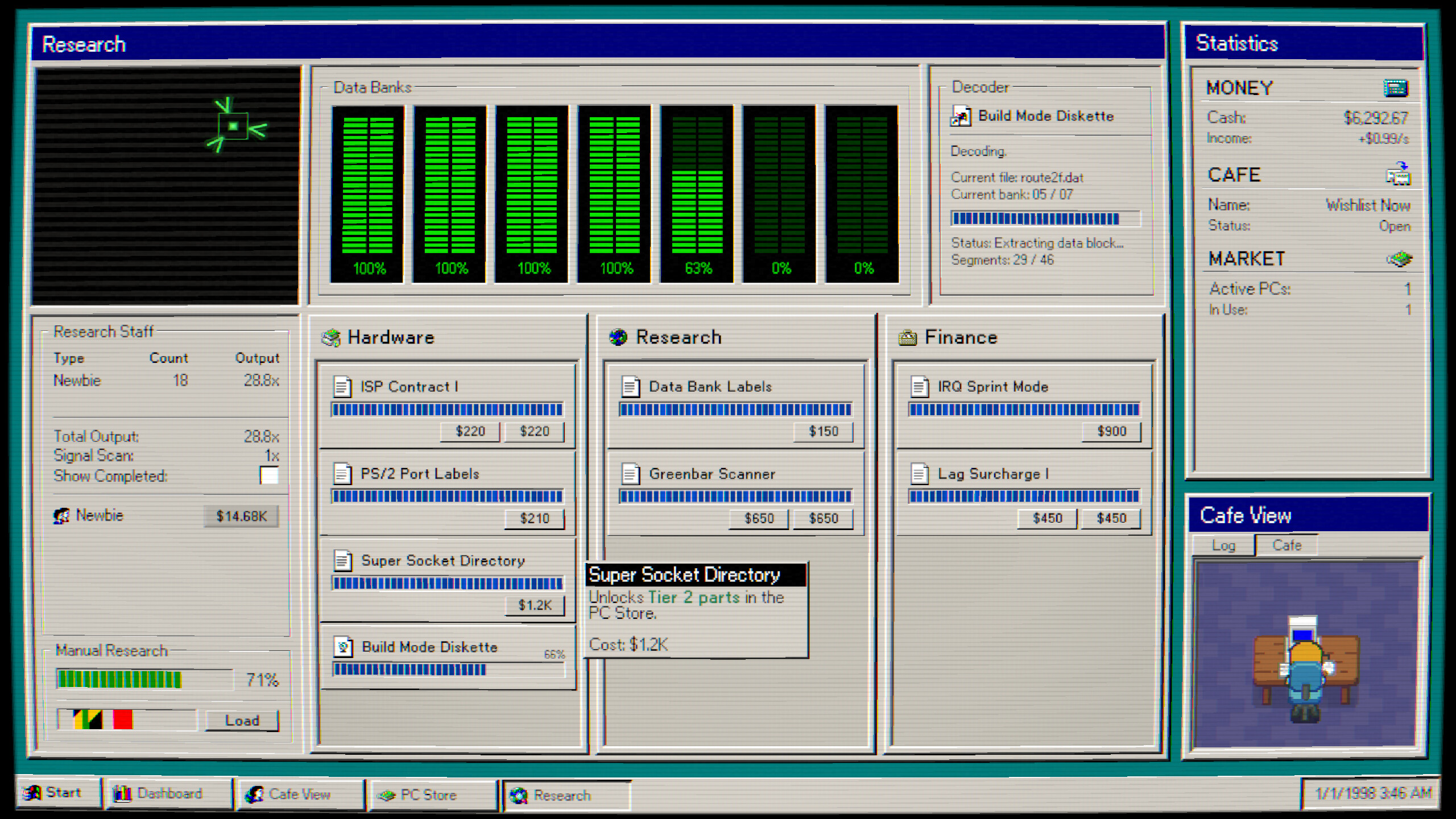Click the signal scanner radar display
Viewport: 1456px width, 819px height.
167,185
